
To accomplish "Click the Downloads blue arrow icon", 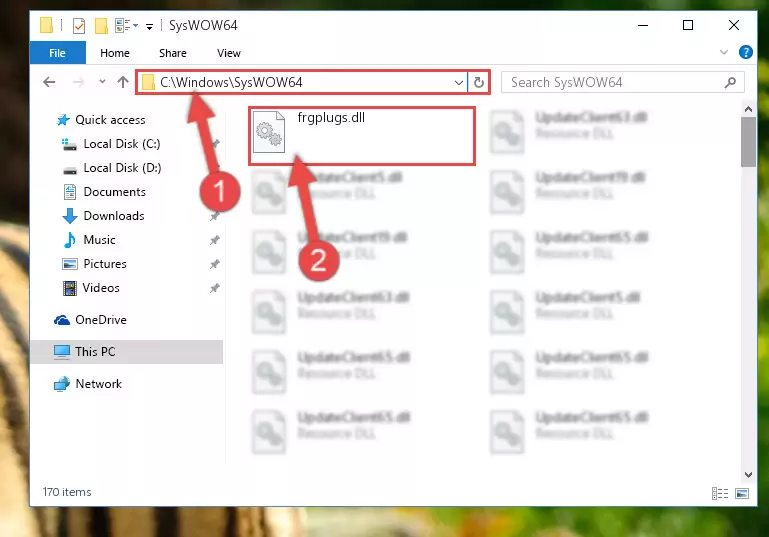I will [x=70, y=216].
